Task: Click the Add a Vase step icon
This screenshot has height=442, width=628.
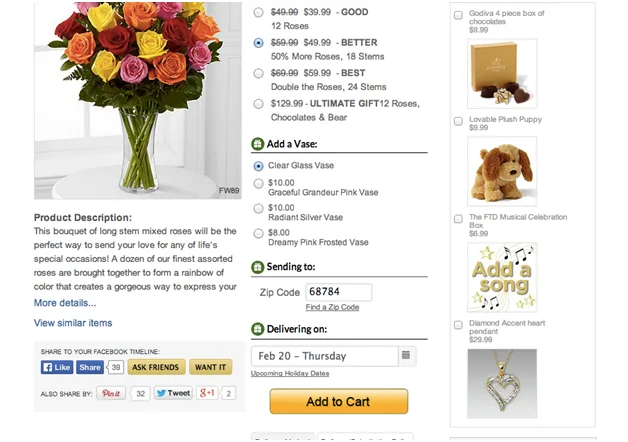Action: pyautogui.click(x=257, y=144)
